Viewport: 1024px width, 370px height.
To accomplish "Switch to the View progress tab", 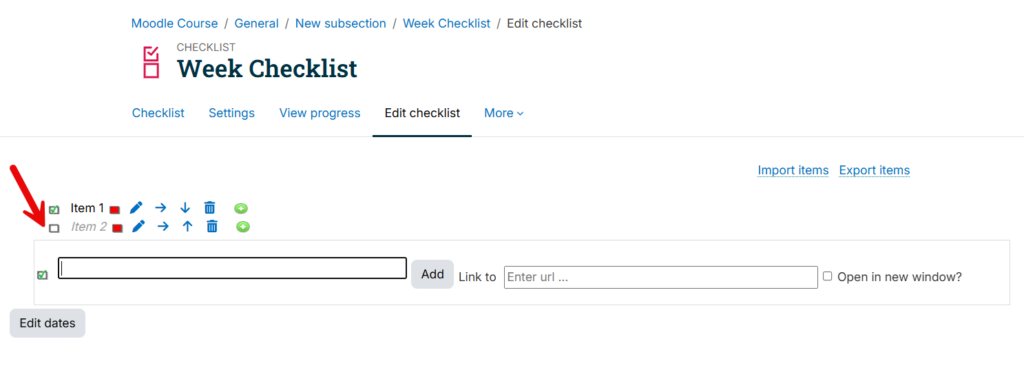I will click(x=320, y=114).
